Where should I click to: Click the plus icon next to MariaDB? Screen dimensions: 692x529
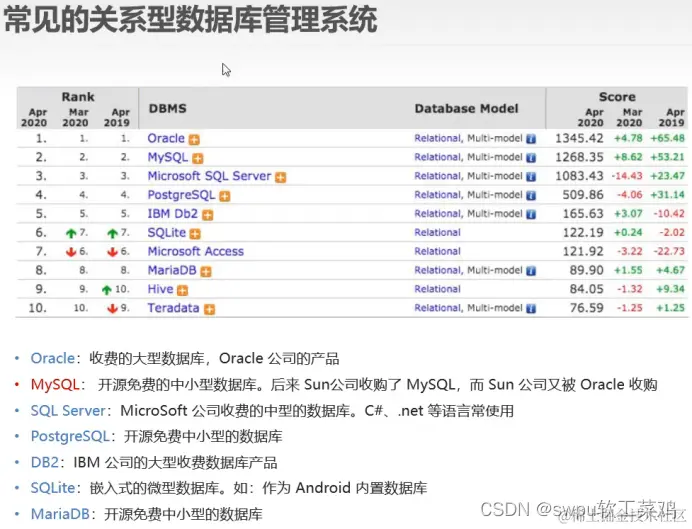click(206, 271)
